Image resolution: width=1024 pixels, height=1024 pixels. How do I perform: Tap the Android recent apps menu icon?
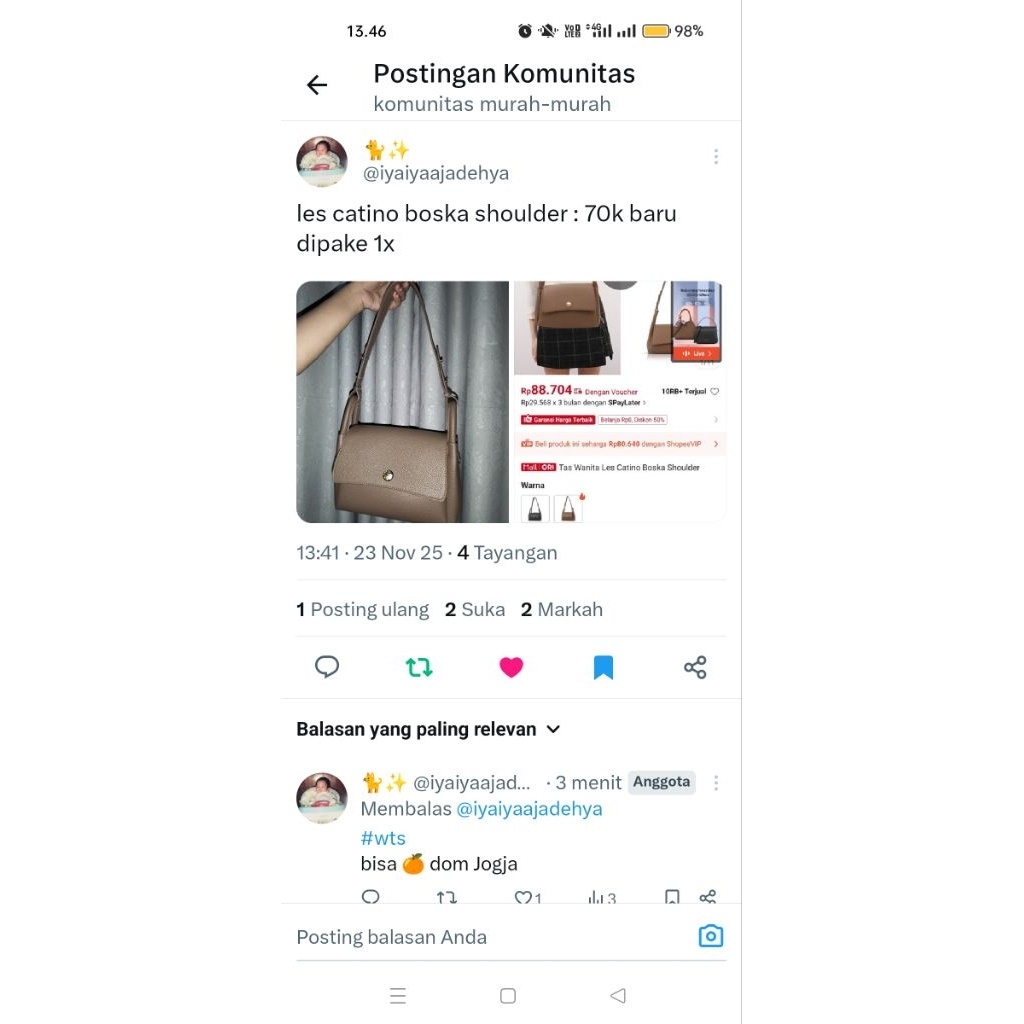398,996
